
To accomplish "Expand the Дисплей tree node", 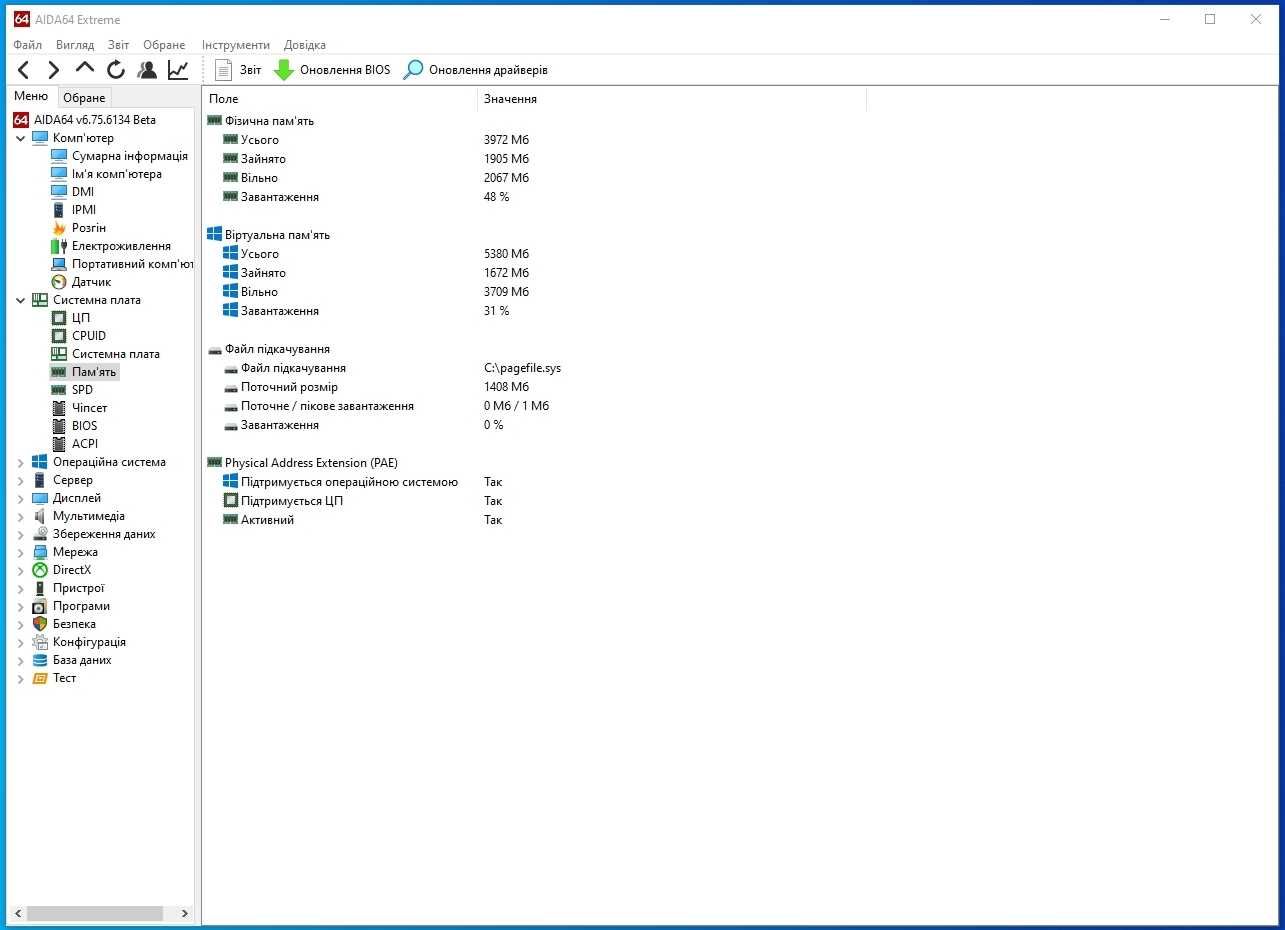I will (21, 498).
